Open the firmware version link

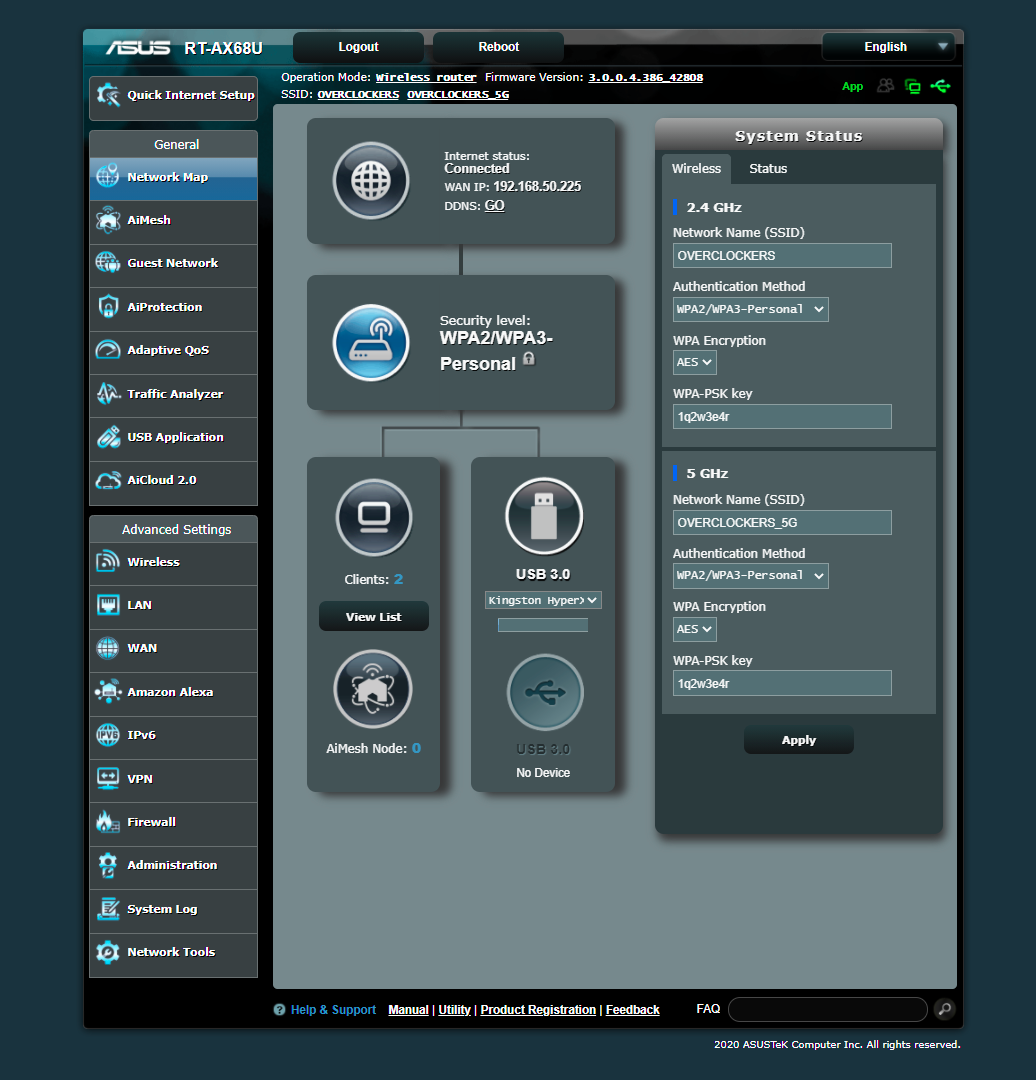(x=645, y=76)
